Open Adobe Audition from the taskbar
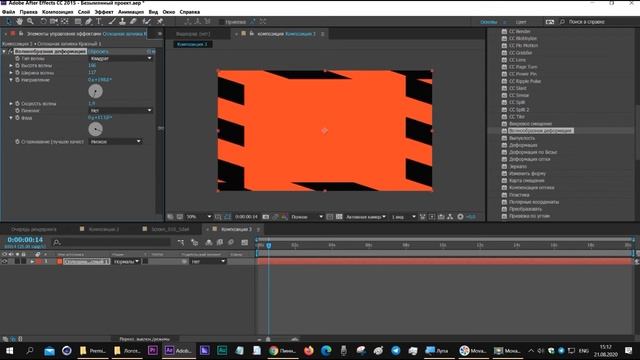 [222, 351]
